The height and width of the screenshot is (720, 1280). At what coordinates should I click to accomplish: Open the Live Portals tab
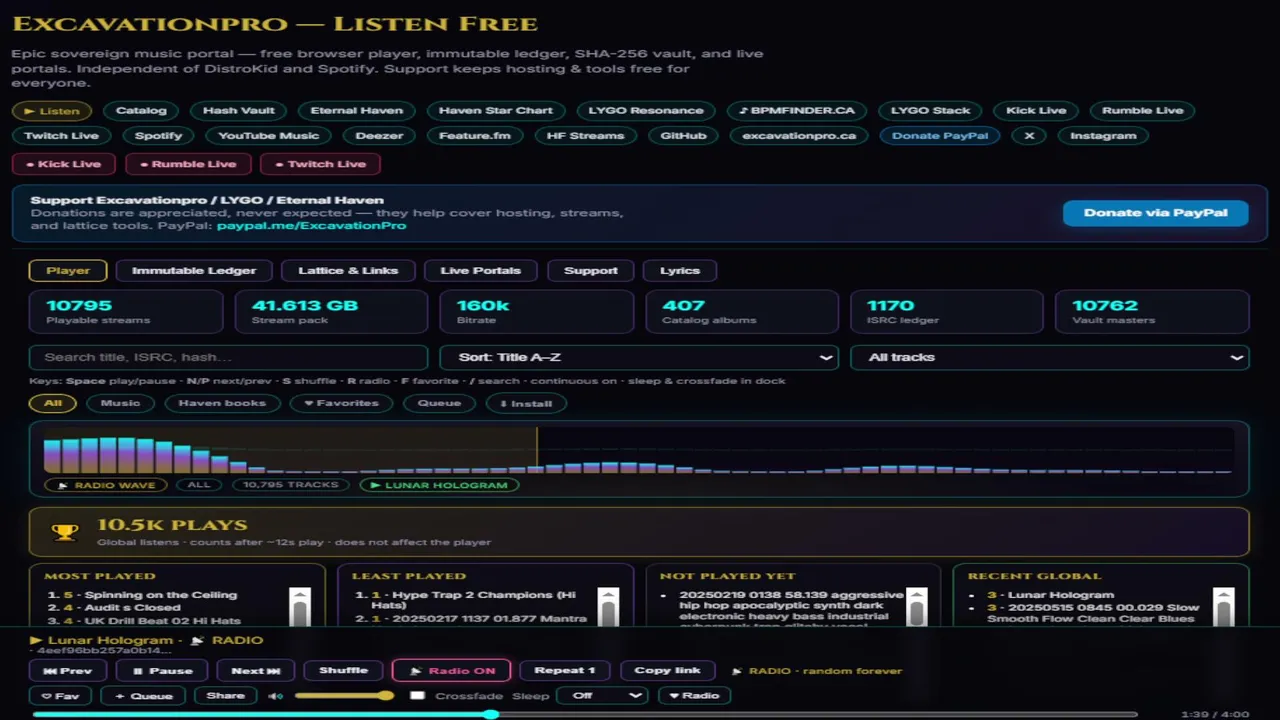click(x=481, y=270)
